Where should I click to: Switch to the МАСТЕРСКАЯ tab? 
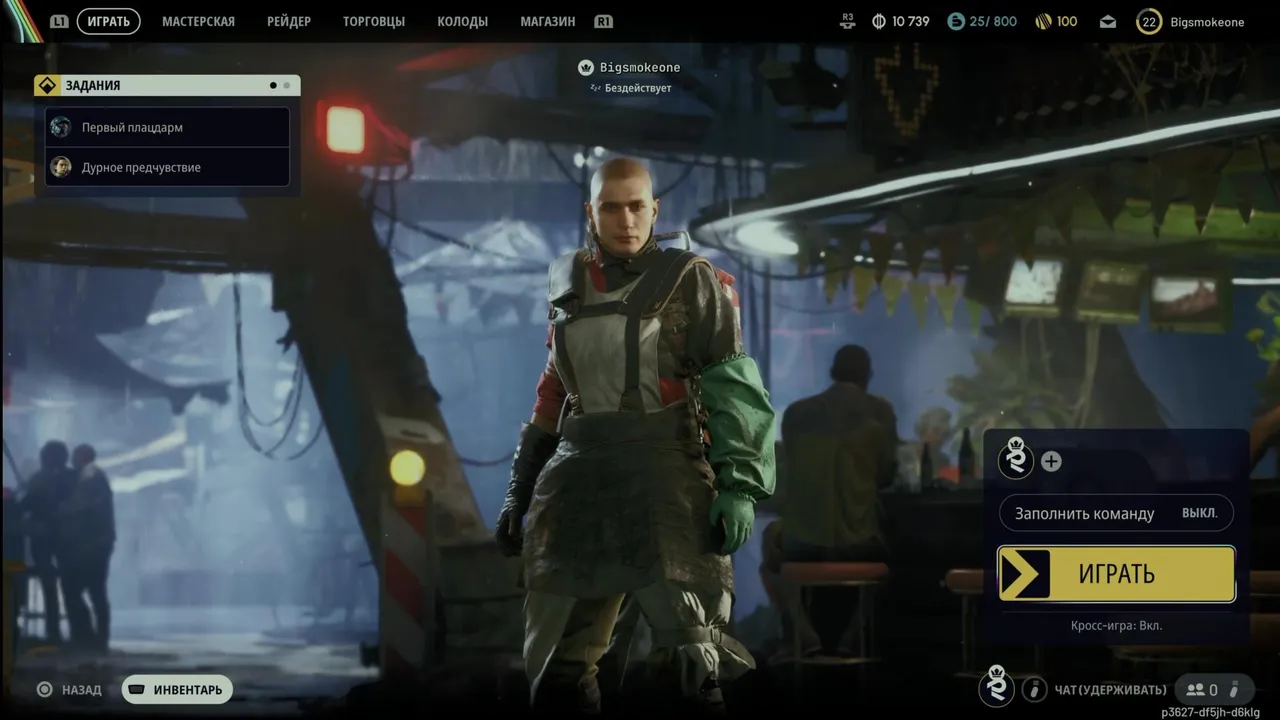tap(198, 21)
